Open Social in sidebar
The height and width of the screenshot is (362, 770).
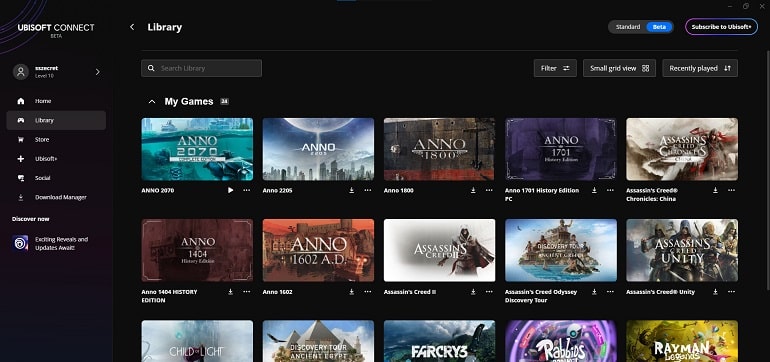[56, 178]
